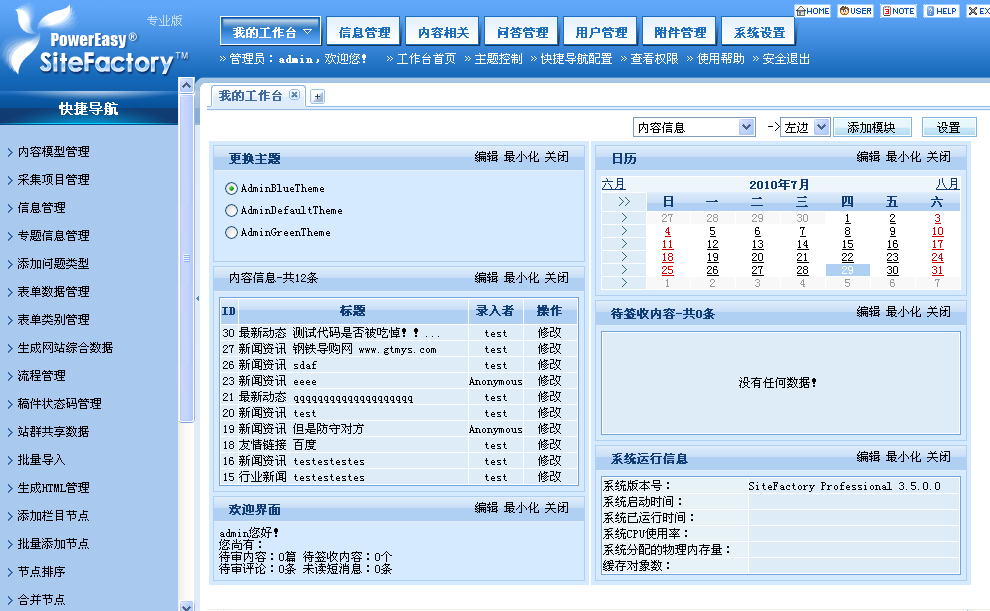Open the 信息管理 top menu
Screen dimensions: 990x611
click(362, 32)
